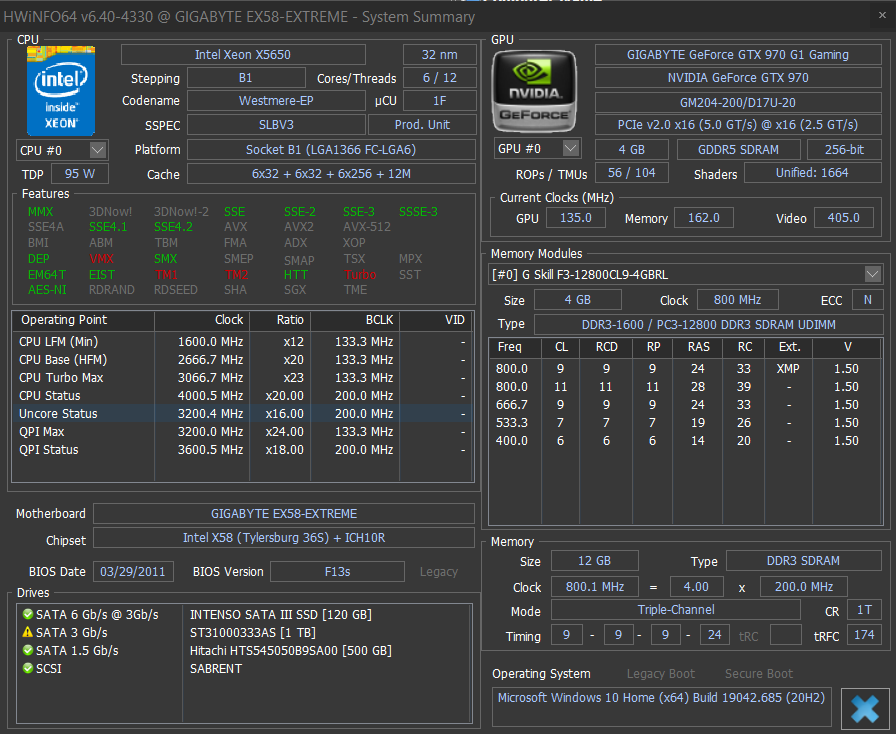Click the PCIe v2.0 x16 bus info field
Viewport: 896px width, 734px height.
(738, 125)
